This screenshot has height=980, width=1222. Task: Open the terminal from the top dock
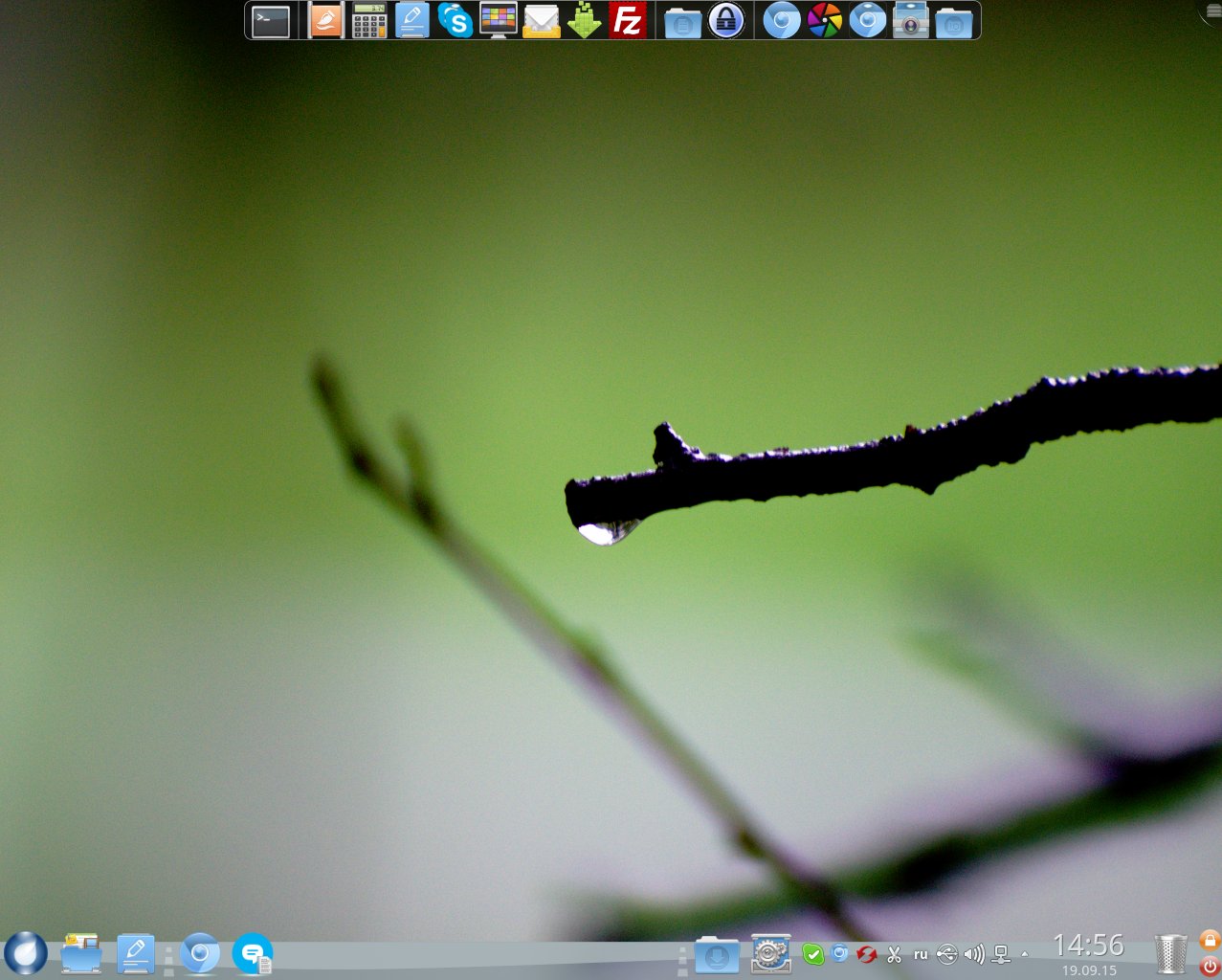[x=271, y=21]
